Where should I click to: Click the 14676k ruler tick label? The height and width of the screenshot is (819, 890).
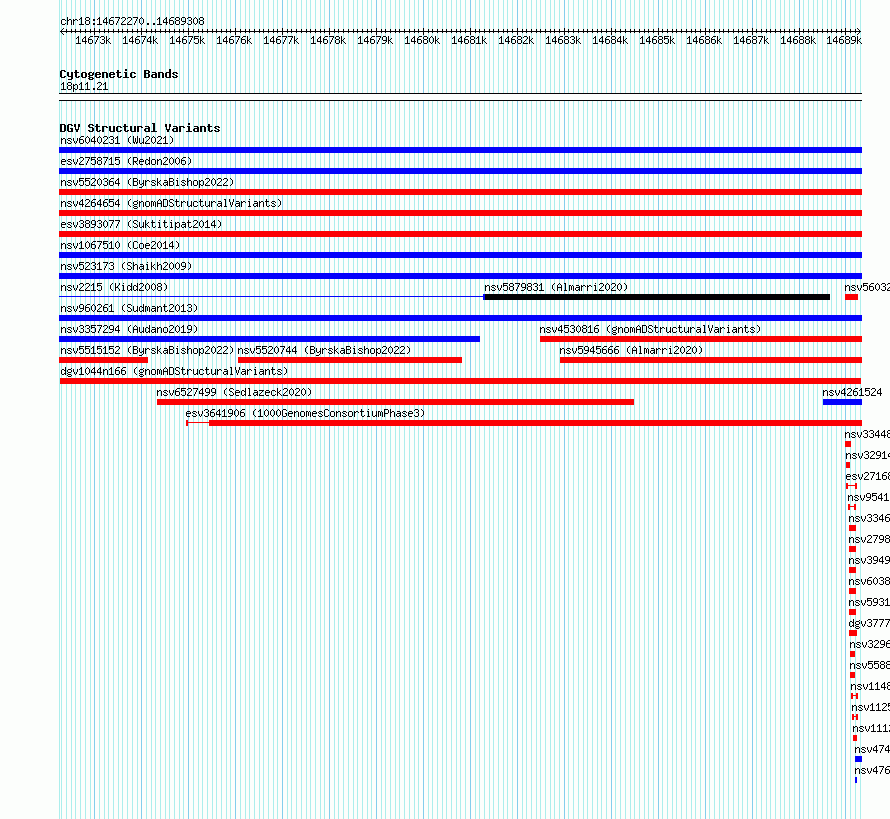coord(234,40)
